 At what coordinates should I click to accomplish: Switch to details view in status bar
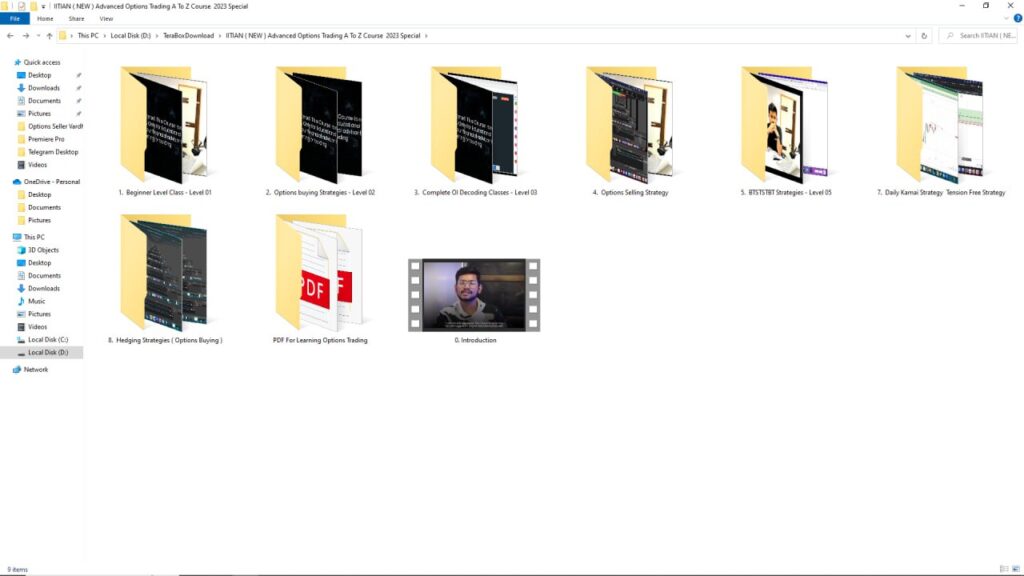[x=1004, y=569]
